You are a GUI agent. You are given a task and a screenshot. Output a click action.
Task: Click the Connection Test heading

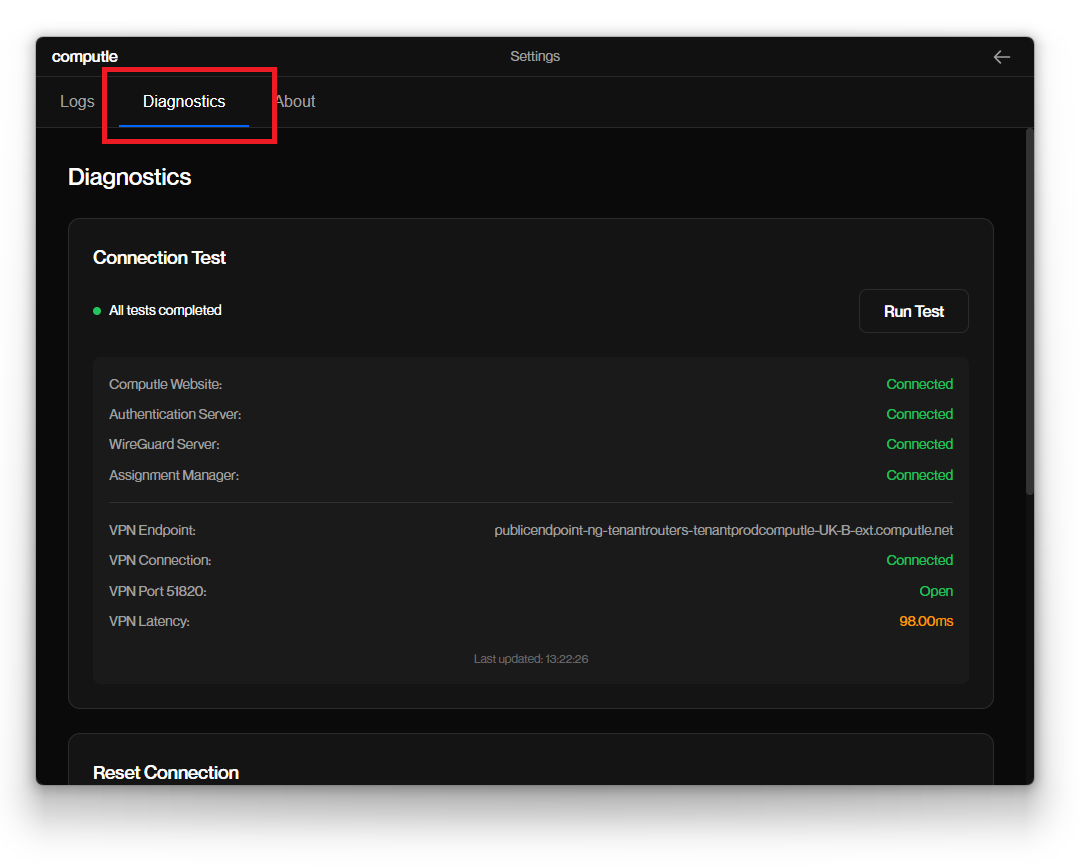(160, 258)
